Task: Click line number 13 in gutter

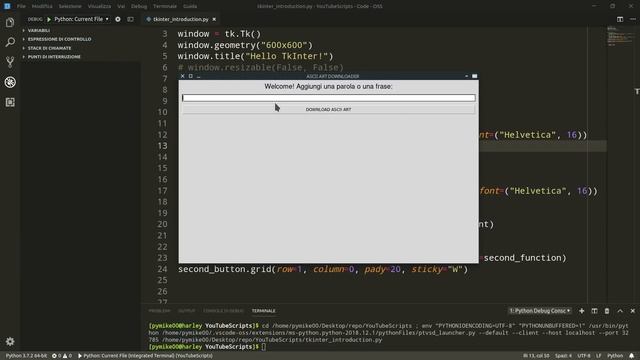Action: [162, 146]
